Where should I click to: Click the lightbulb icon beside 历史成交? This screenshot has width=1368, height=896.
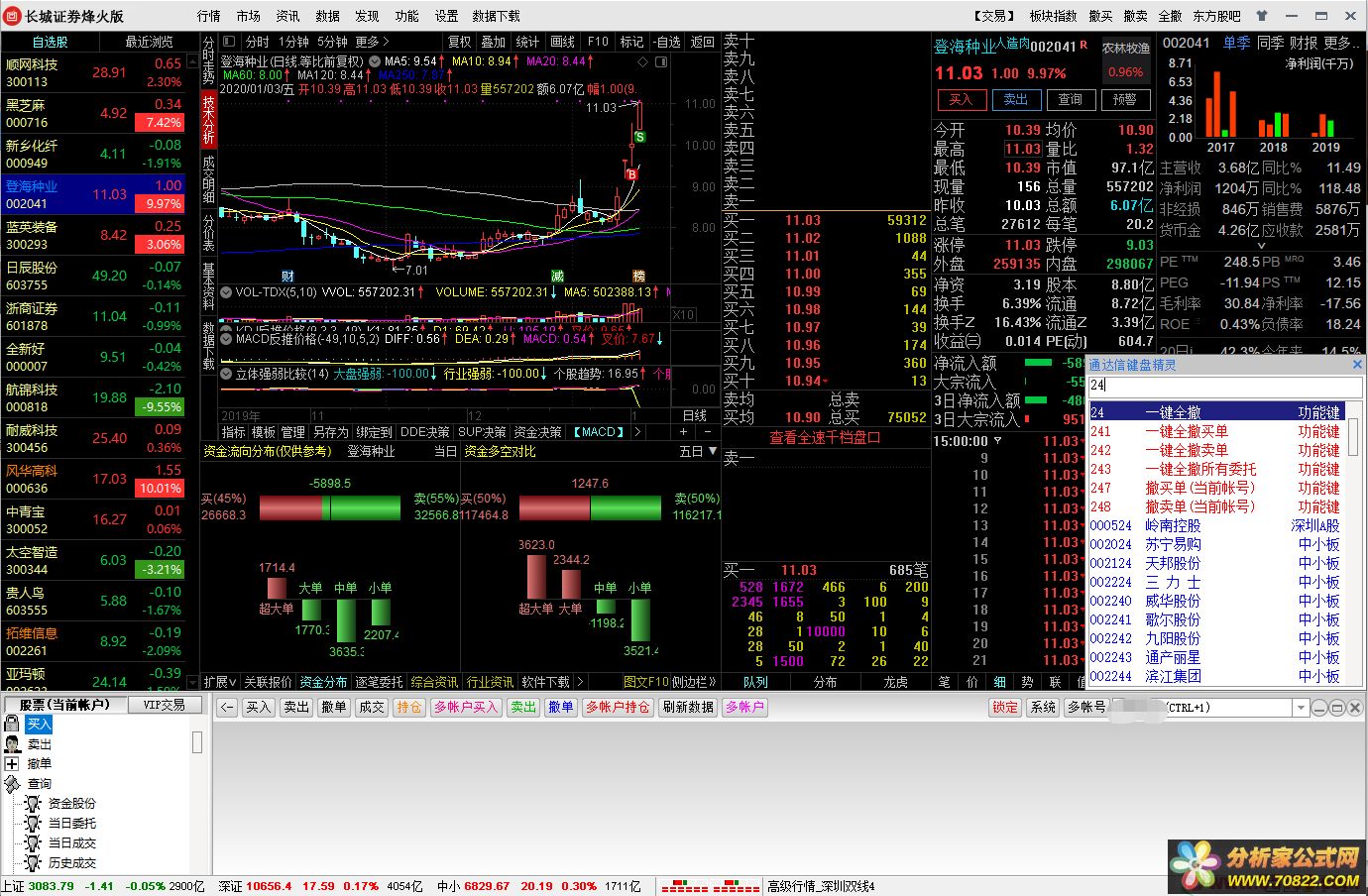(x=34, y=863)
